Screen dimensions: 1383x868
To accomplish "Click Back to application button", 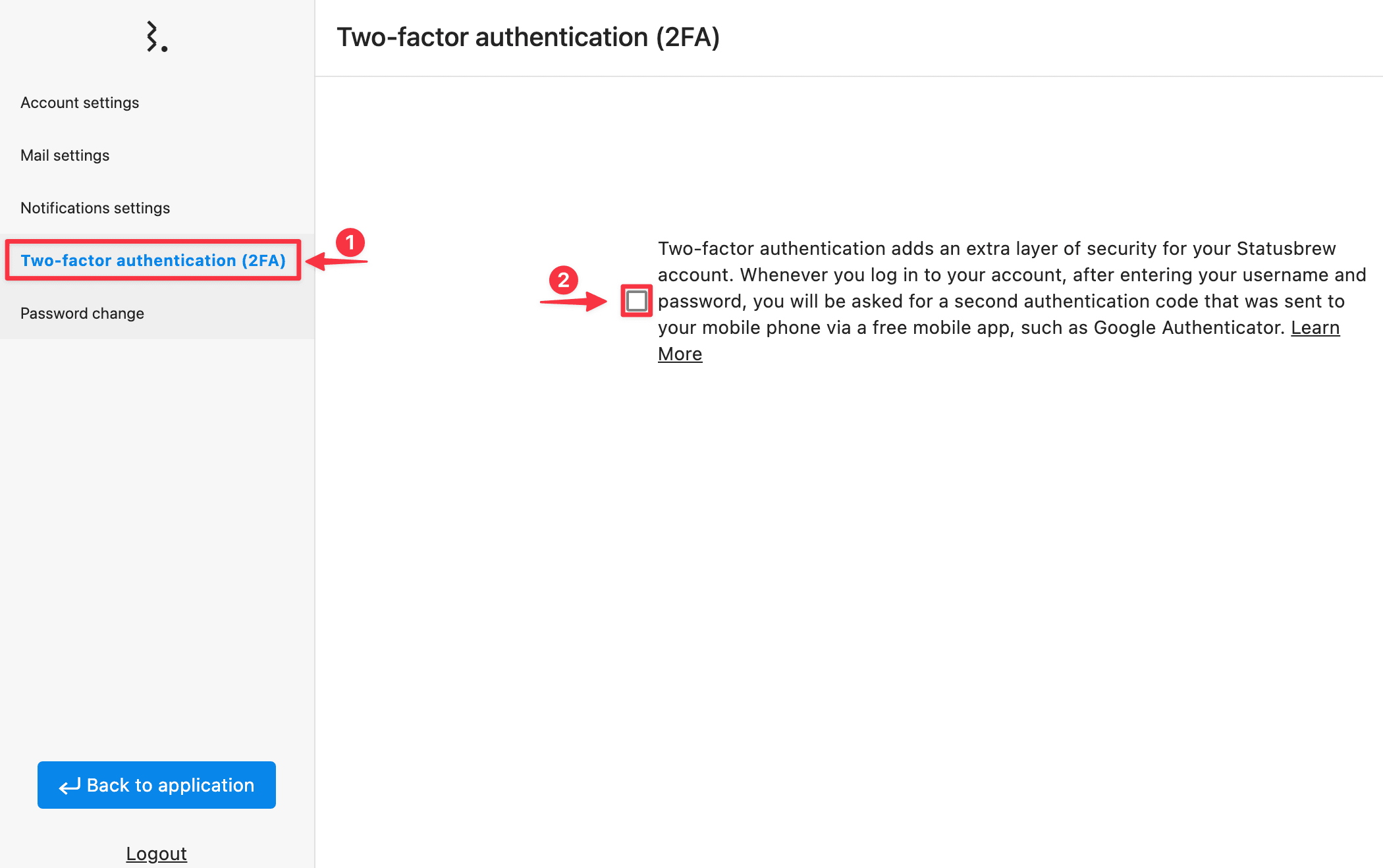I will [157, 785].
